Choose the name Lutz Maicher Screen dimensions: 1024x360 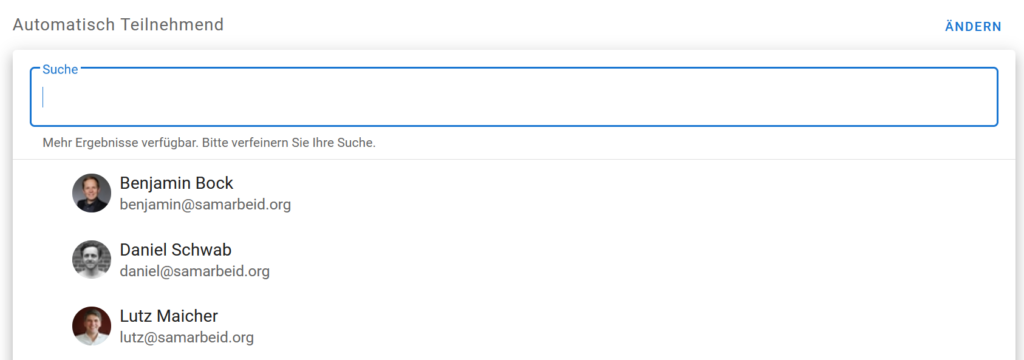169,316
